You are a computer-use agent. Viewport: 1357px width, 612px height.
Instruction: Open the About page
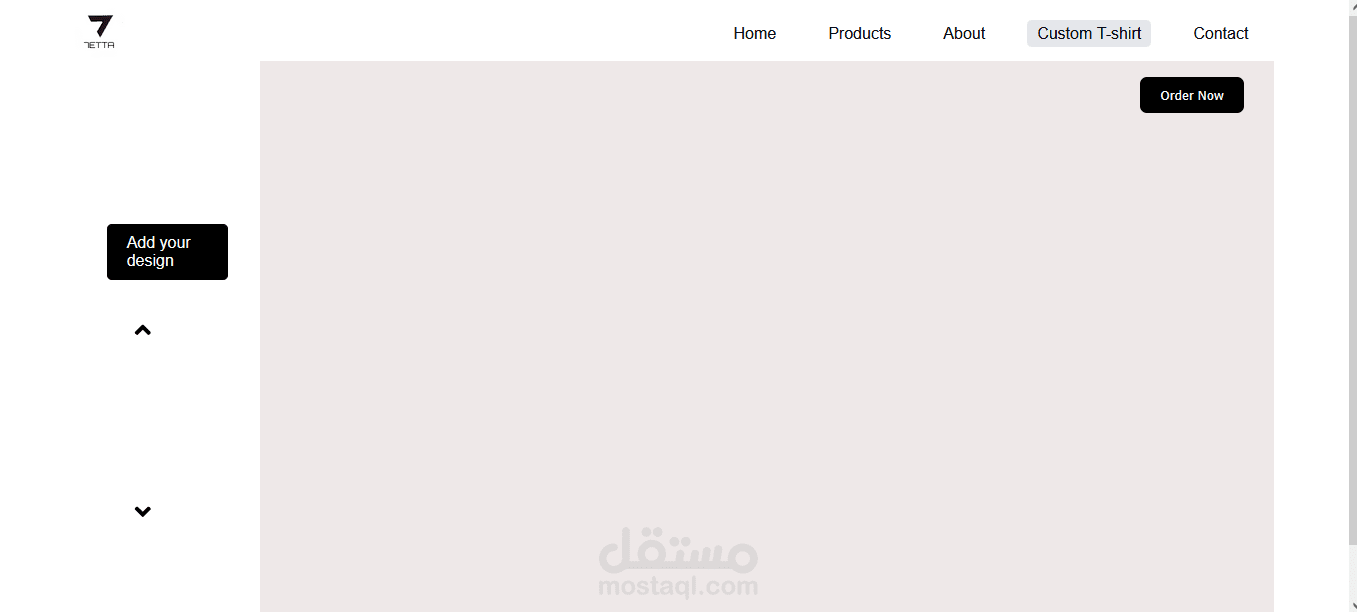(x=964, y=33)
